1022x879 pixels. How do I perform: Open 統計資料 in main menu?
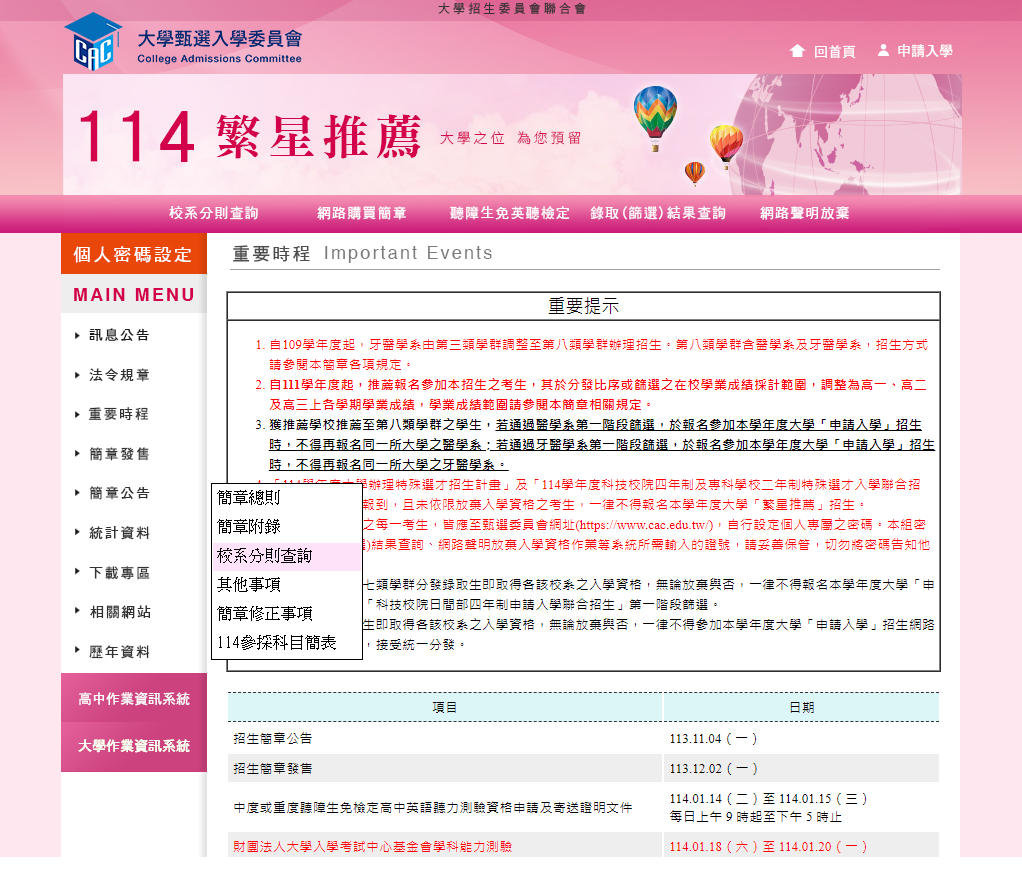pyautogui.click(x=119, y=532)
